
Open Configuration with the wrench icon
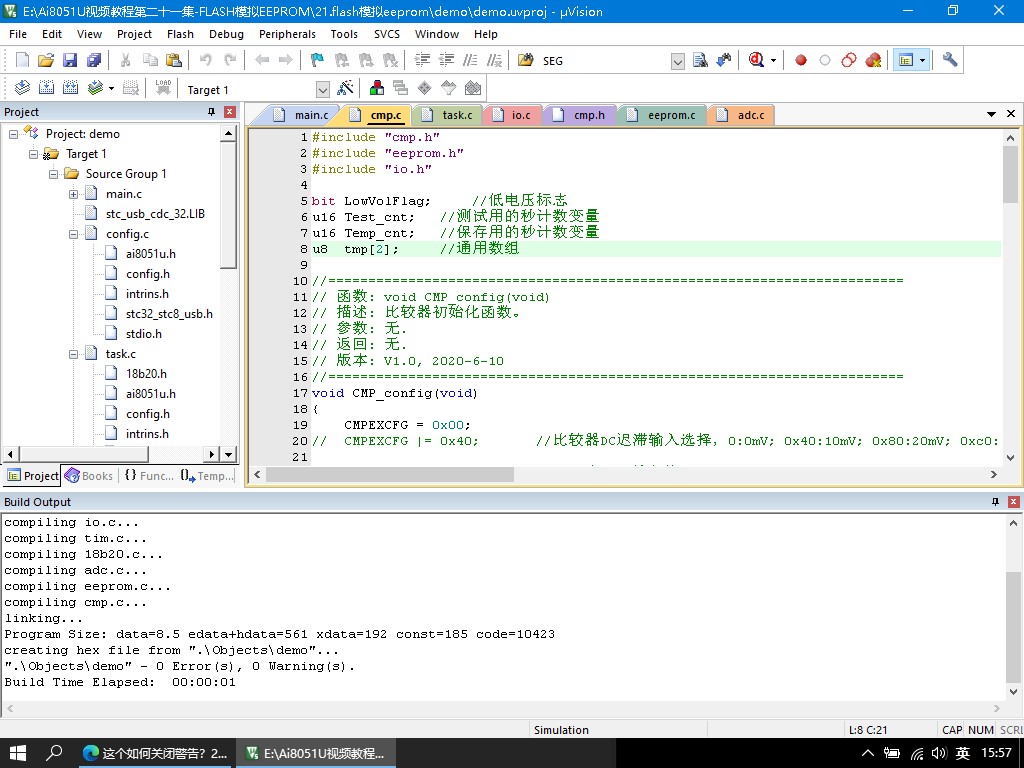click(x=950, y=60)
